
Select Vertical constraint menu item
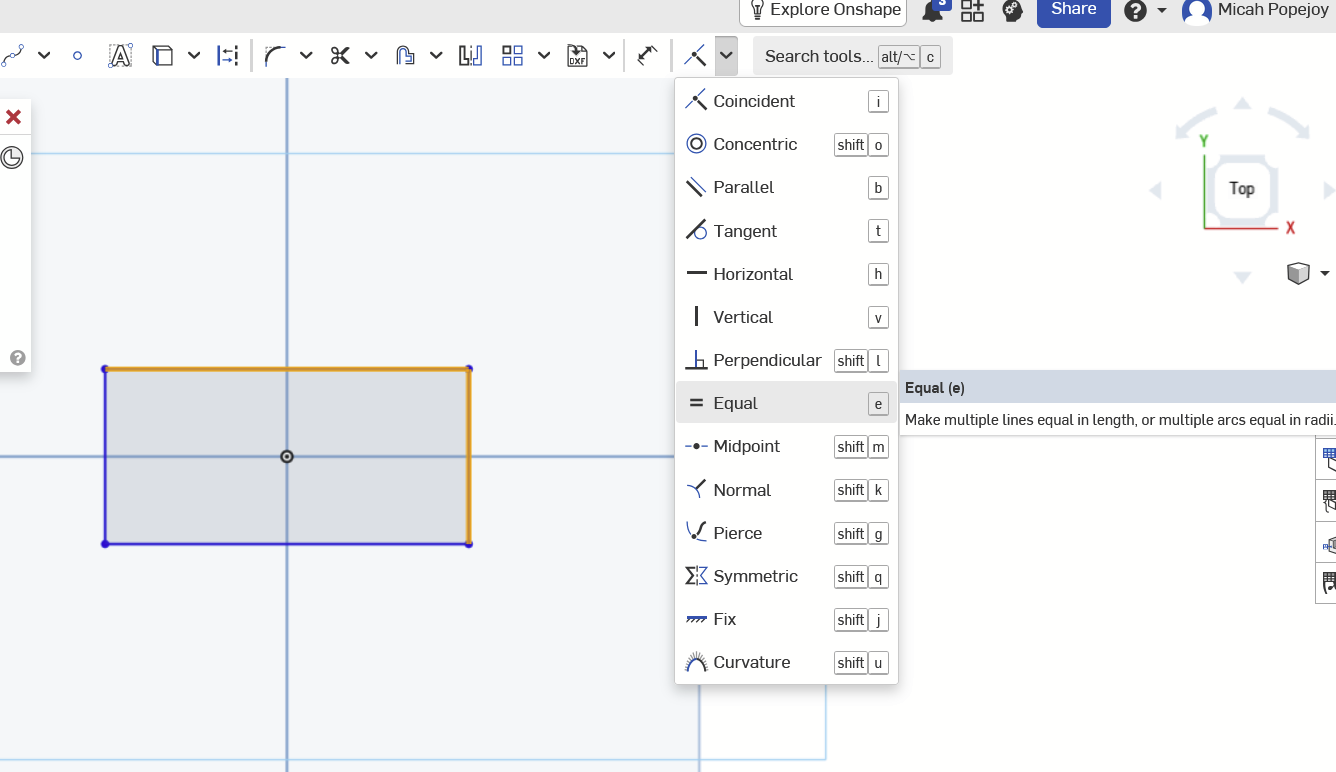pyautogui.click(x=786, y=317)
